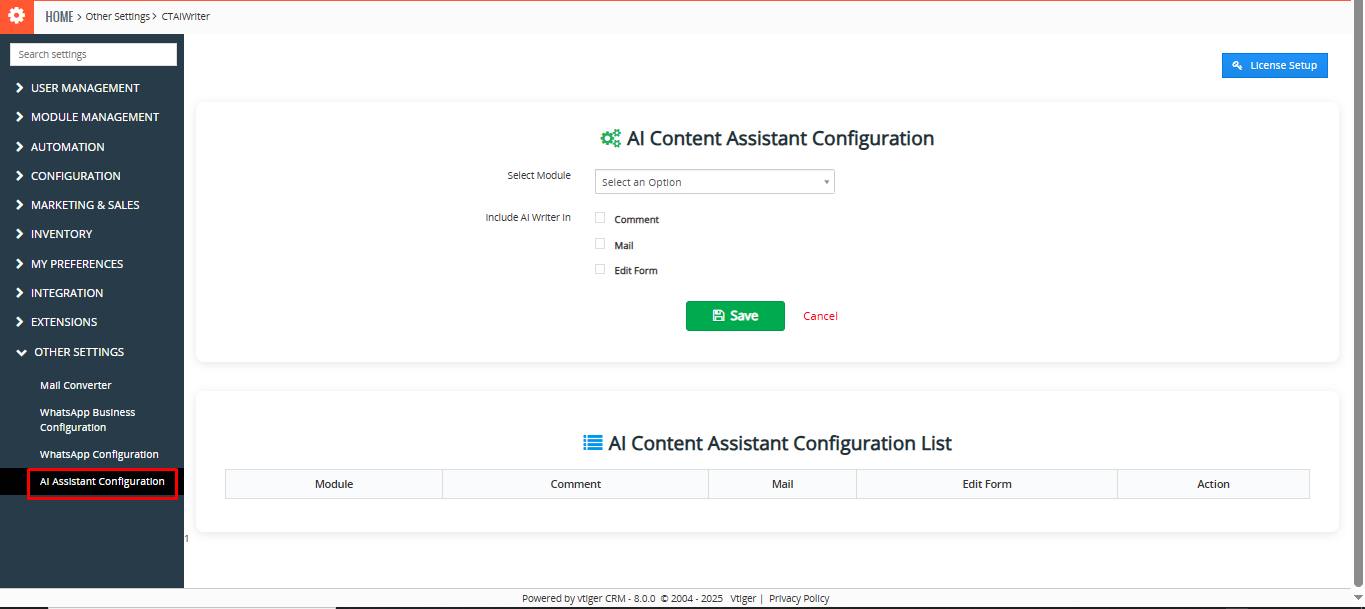Click the Edit Form column header

[987, 484]
